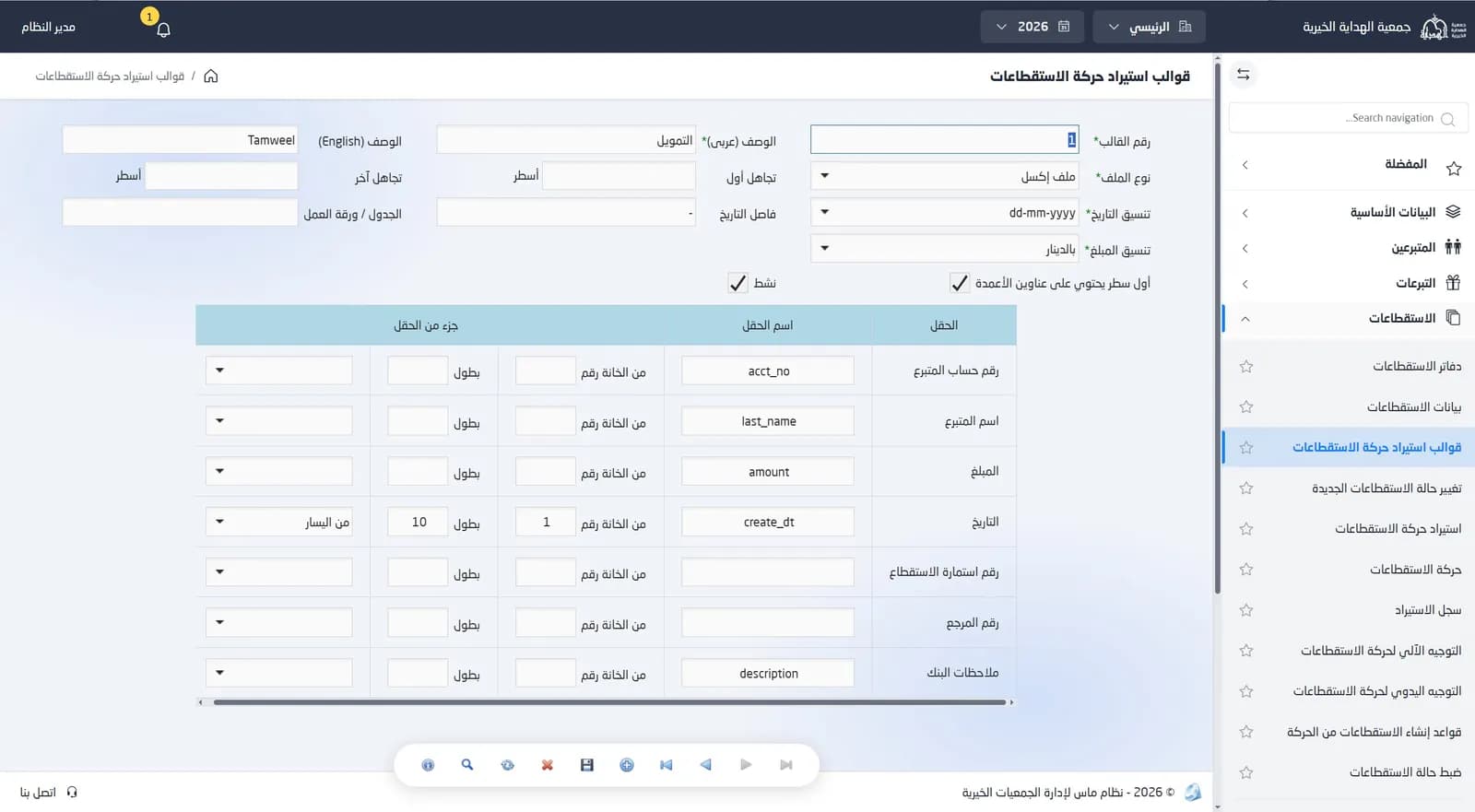This screenshot has width=1475, height=812.
Task: Click the الجدول / ورقة العمل input
Action: tap(180, 212)
